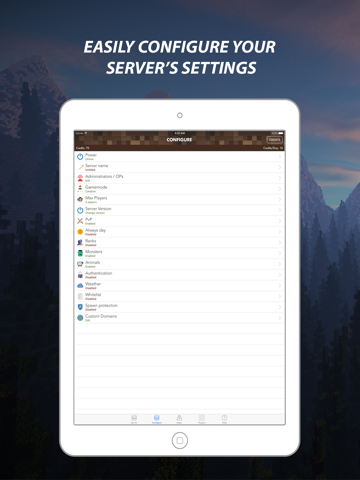Toggle the Whitelist setting row
Screen dimensions: 360x480
[179, 296]
